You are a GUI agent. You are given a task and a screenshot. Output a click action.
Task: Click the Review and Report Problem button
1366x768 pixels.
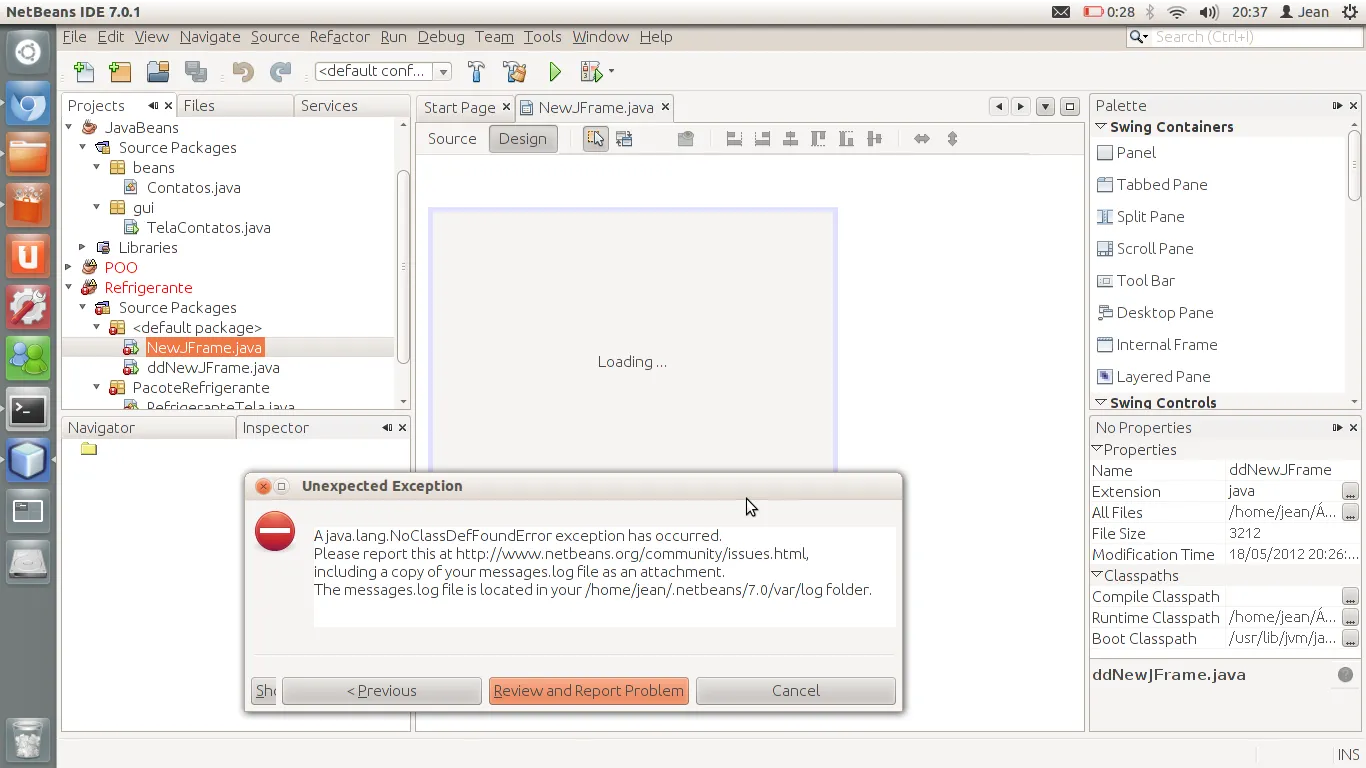tap(589, 691)
